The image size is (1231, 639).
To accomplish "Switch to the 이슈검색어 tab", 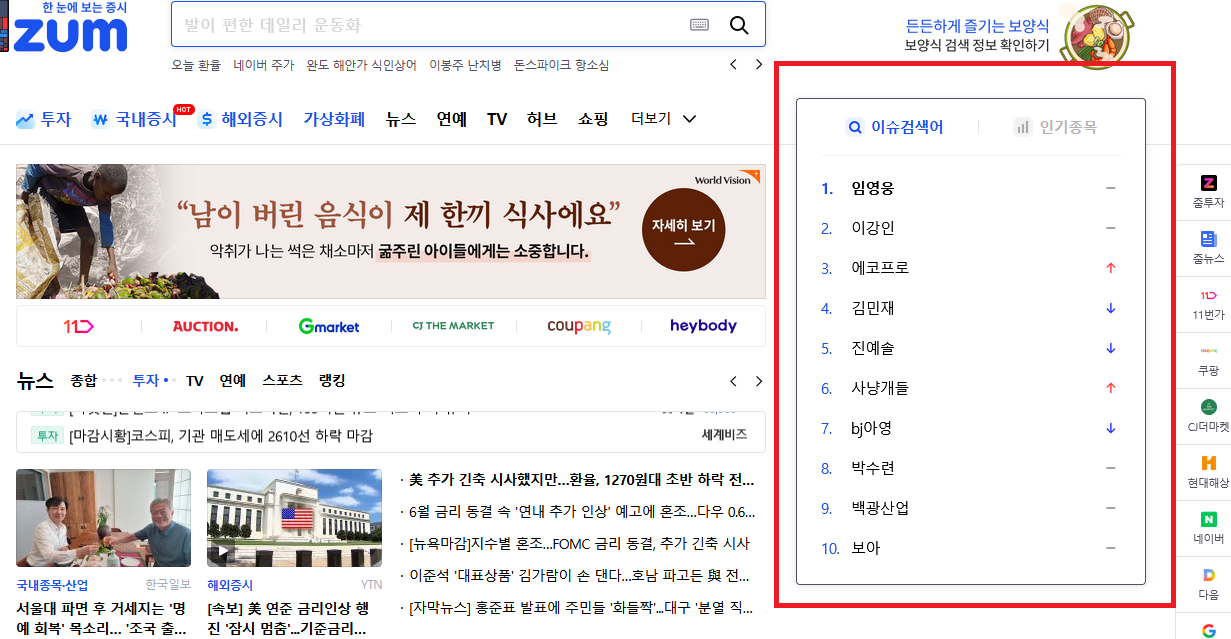I will [895, 127].
